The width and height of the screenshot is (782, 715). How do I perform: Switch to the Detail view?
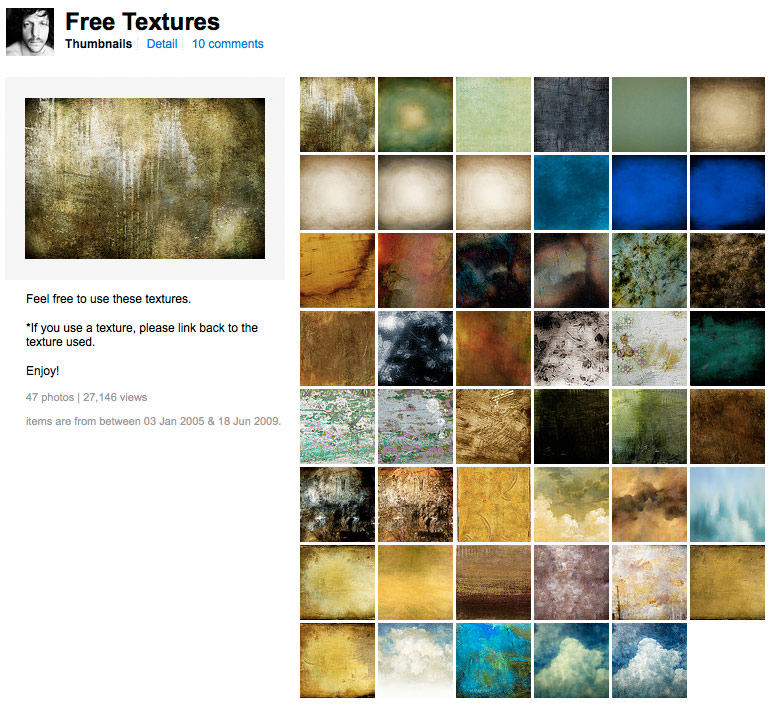162,44
